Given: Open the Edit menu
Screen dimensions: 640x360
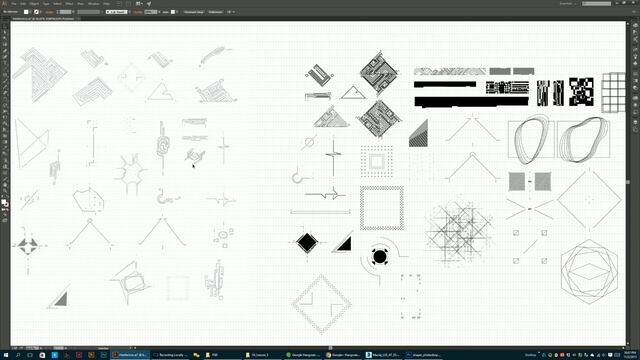Looking at the screenshot, I should pos(23,4).
